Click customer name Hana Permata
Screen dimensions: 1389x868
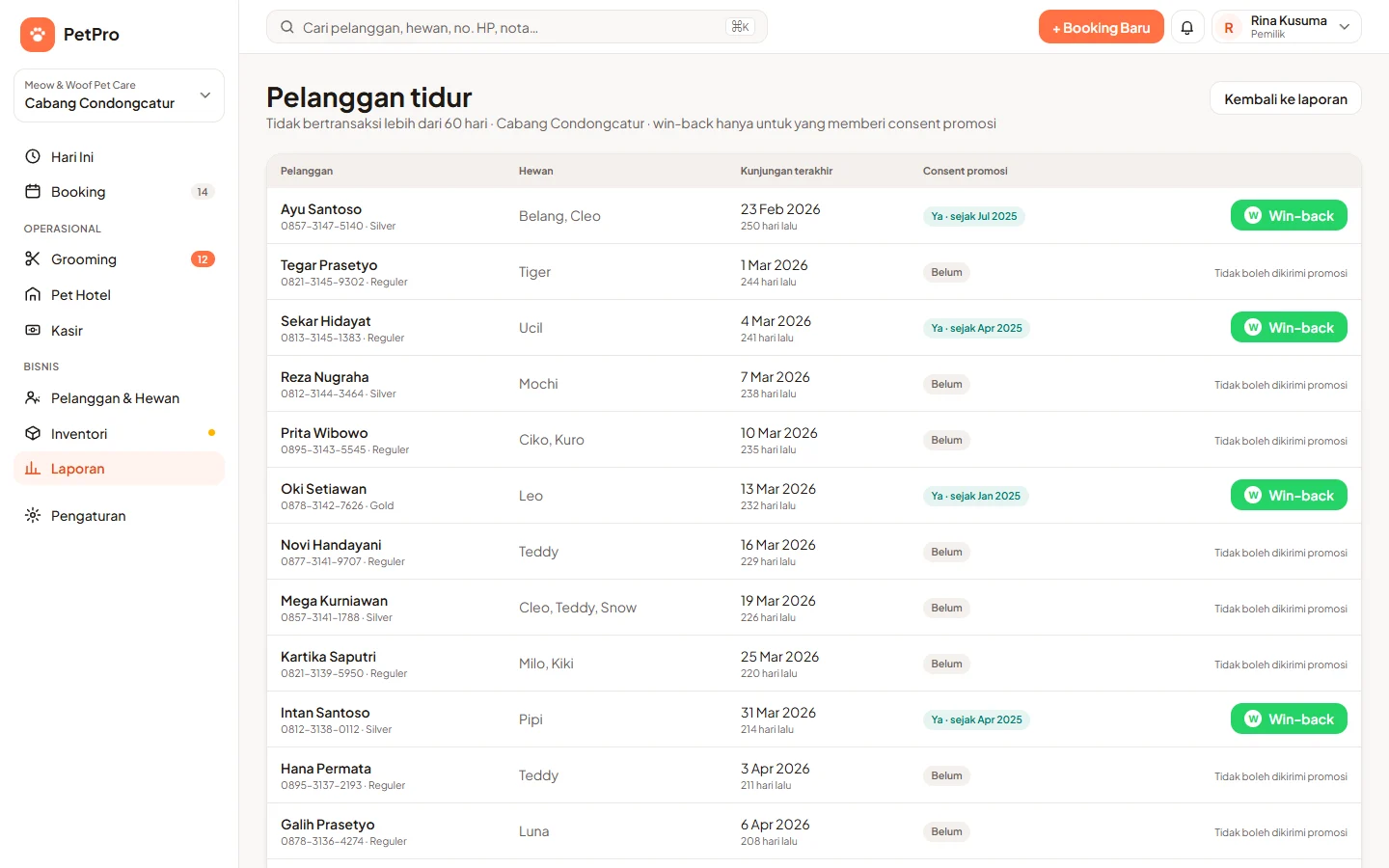pyautogui.click(x=326, y=769)
